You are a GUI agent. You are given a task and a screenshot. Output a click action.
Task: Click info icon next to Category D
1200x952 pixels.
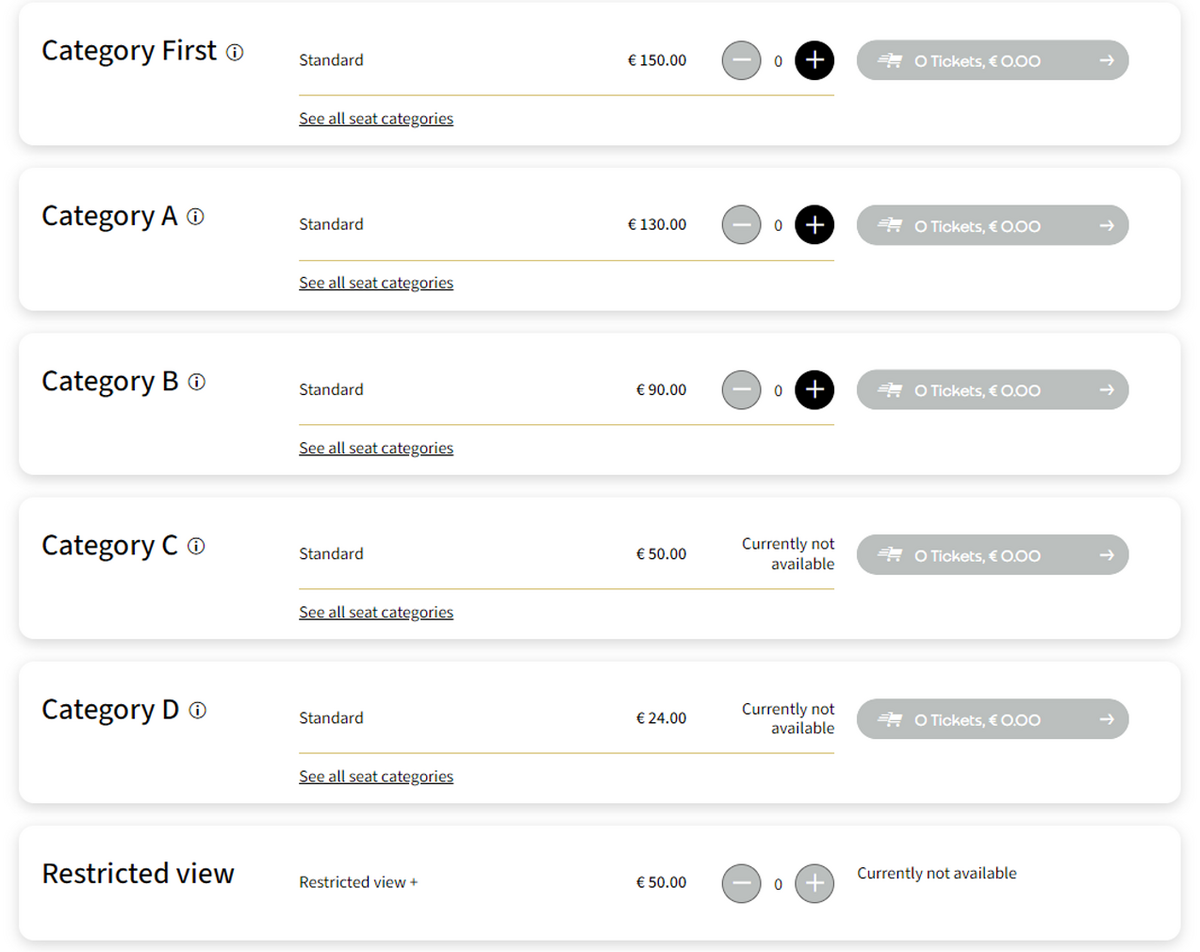(198, 711)
